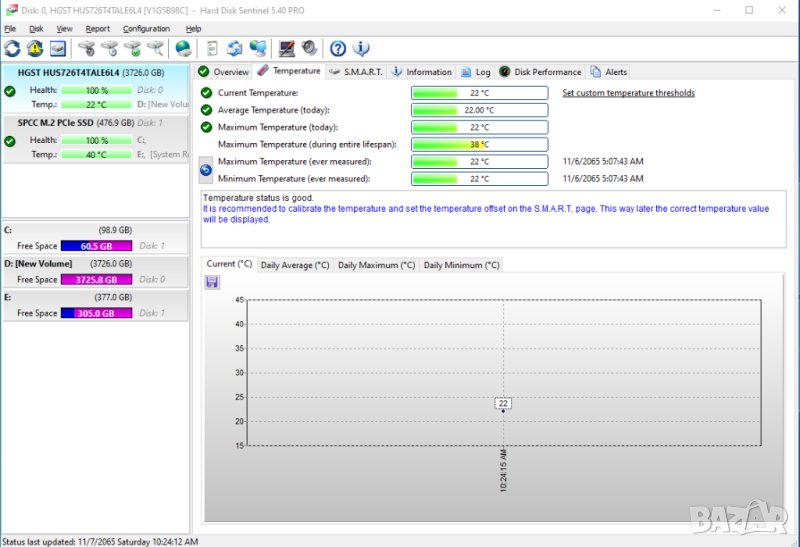Open help with the blue question mark icon
Screen dimensions: 800x547
(x=338, y=48)
